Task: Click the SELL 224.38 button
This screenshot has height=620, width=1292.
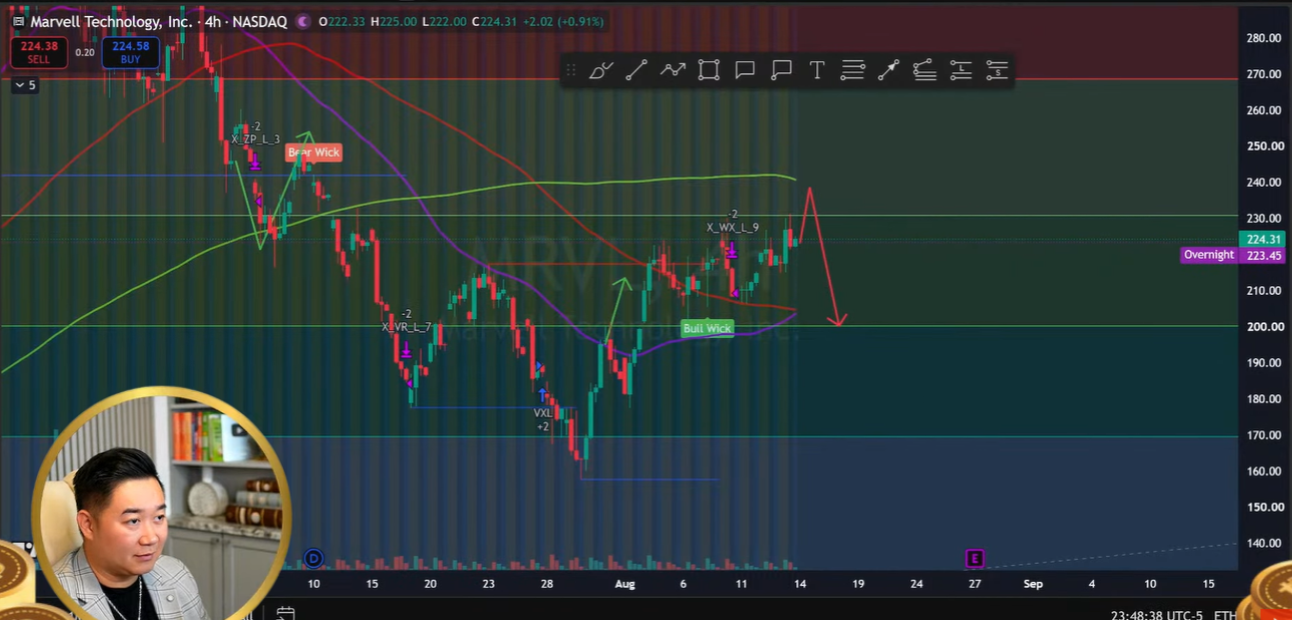Action: 39,52
